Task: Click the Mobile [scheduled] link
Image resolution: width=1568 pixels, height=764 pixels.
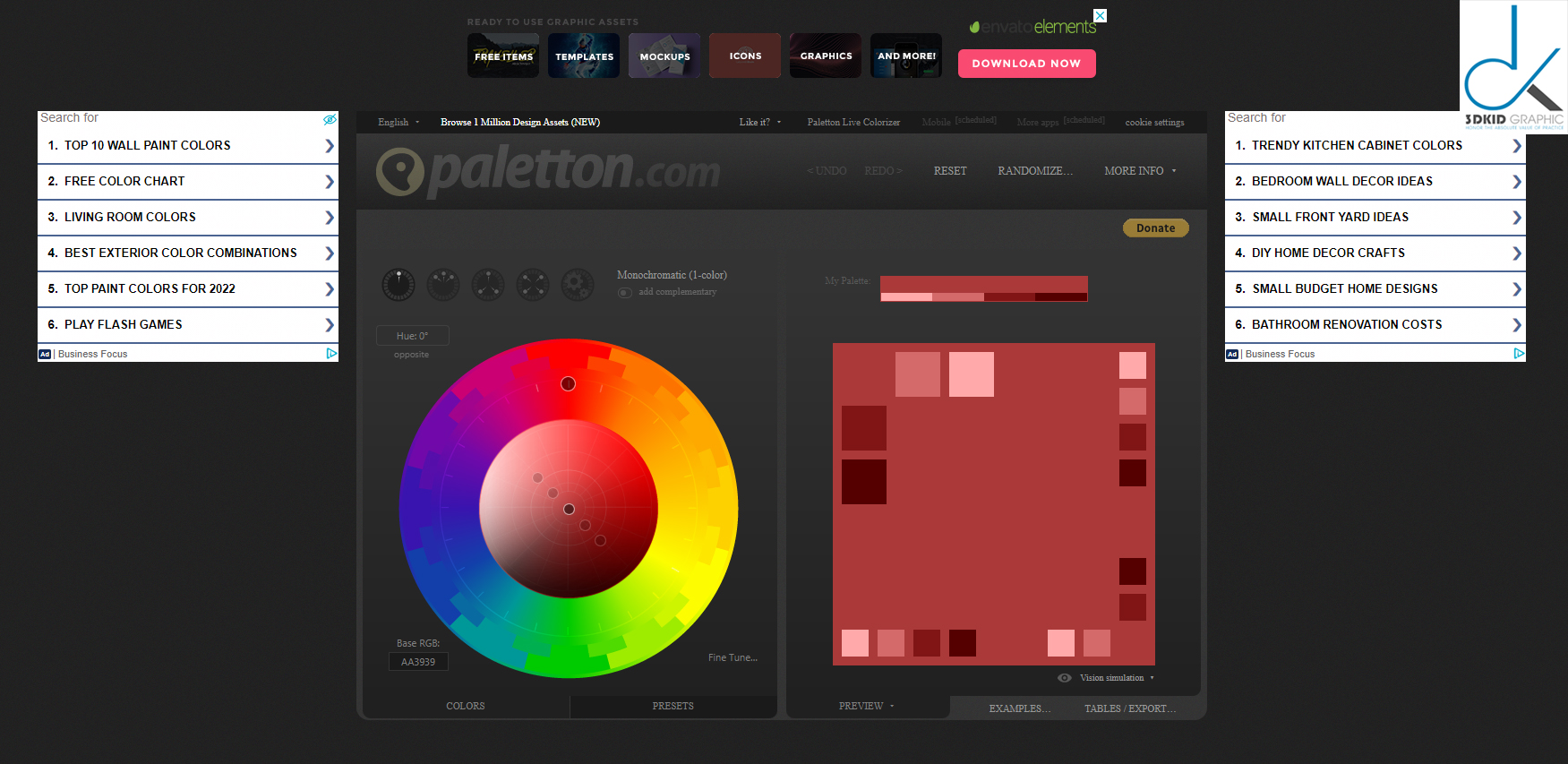Action: tap(959, 122)
